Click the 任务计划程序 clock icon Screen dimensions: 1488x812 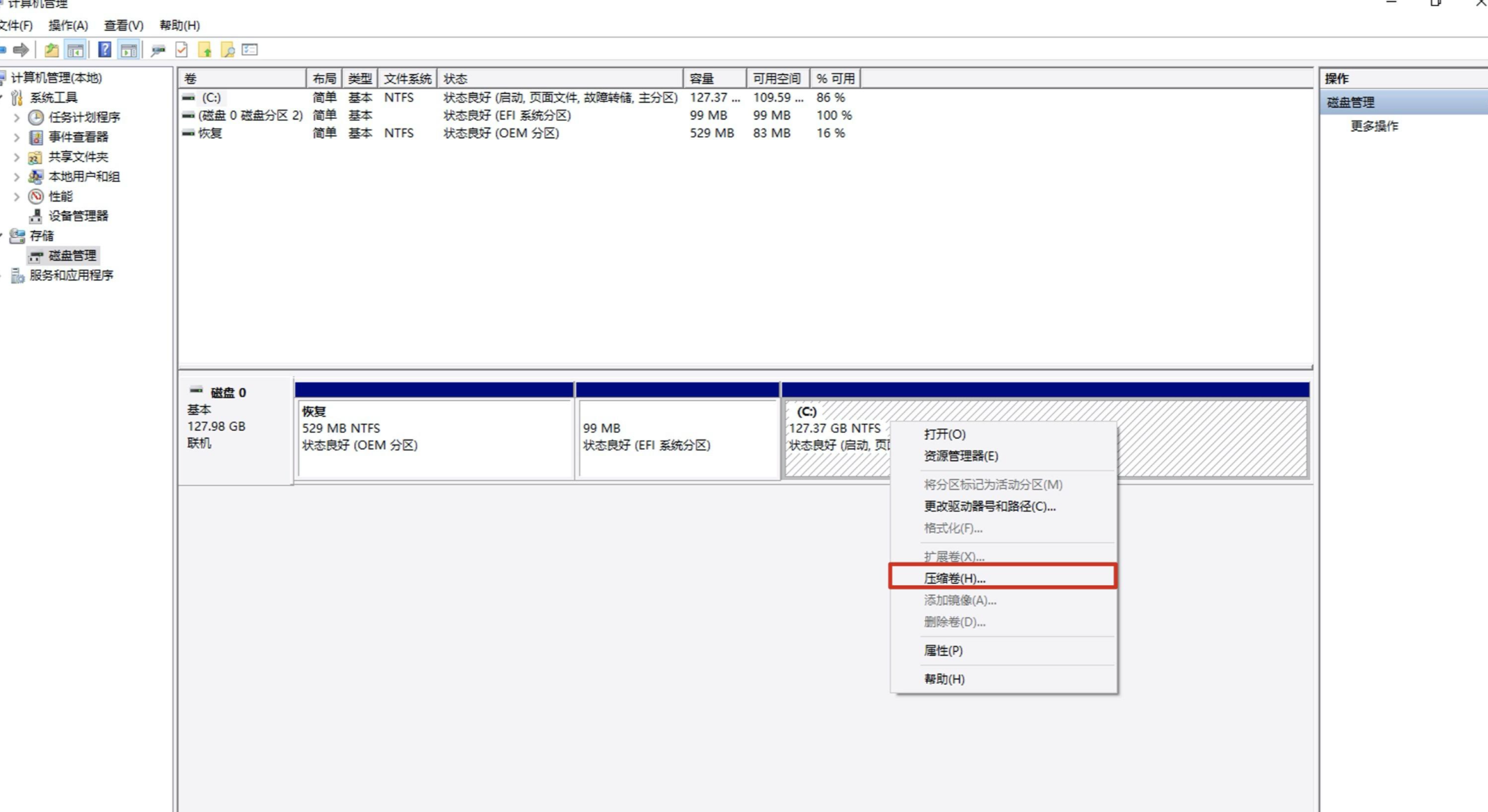pyautogui.click(x=35, y=117)
